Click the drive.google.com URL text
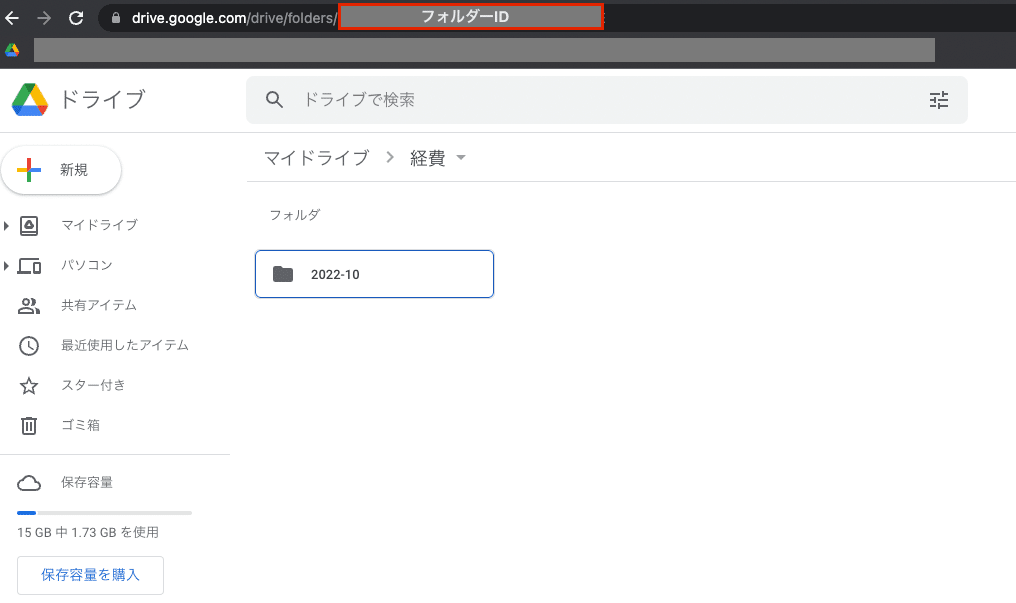The height and width of the screenshot is (603, 1016). 234,18
